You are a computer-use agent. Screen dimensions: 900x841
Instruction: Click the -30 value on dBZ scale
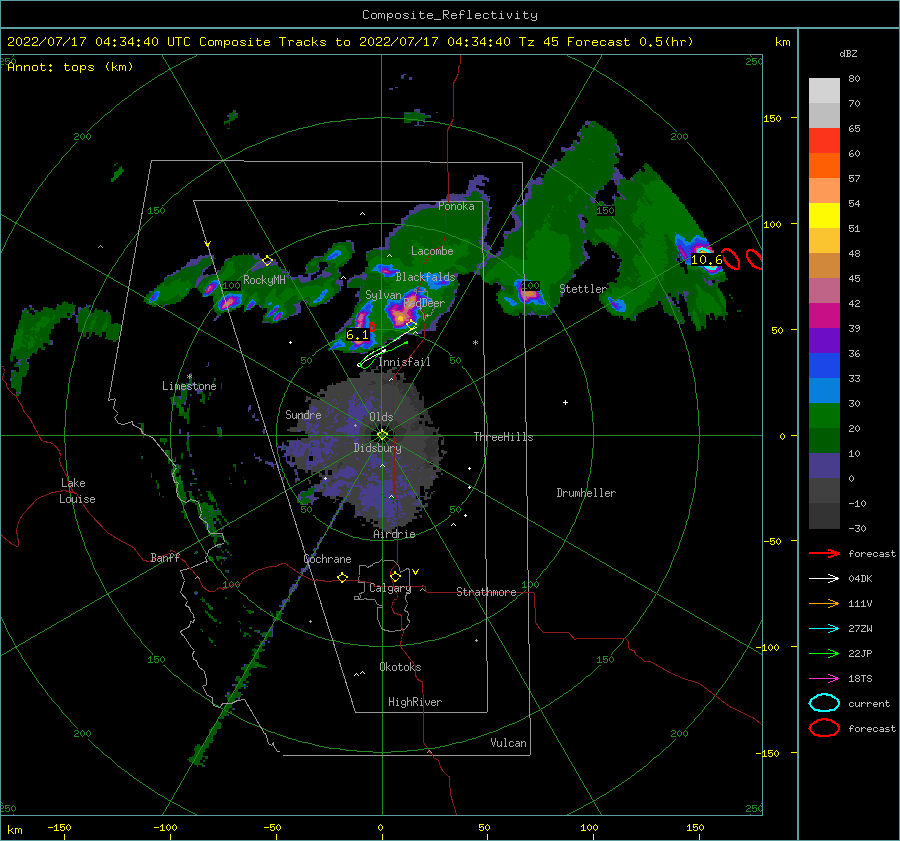pyautogui.click(x=857, y=528)
